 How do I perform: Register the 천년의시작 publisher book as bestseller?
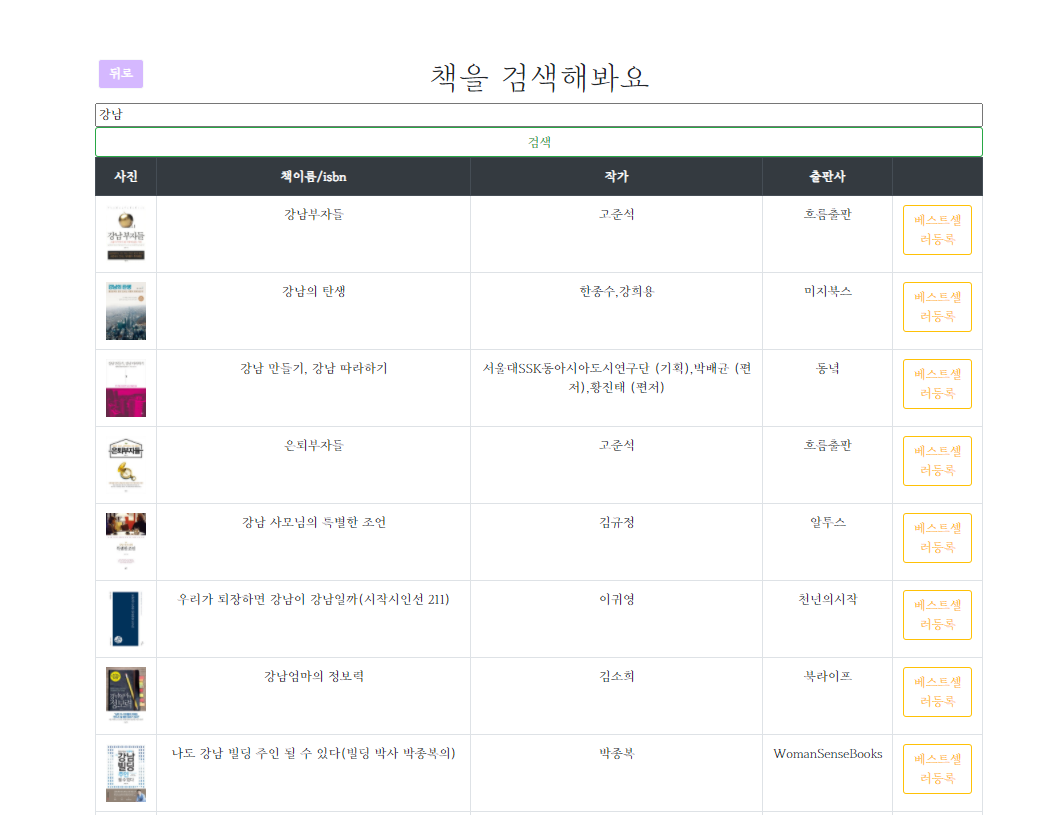tap(937, 615)
